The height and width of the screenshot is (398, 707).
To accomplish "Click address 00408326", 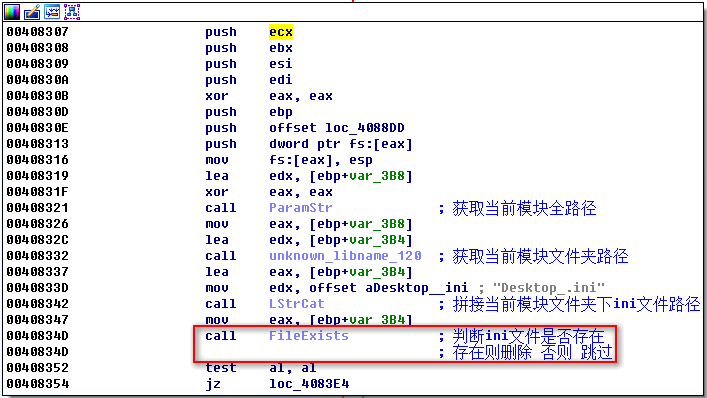I will tap(37, 224).
